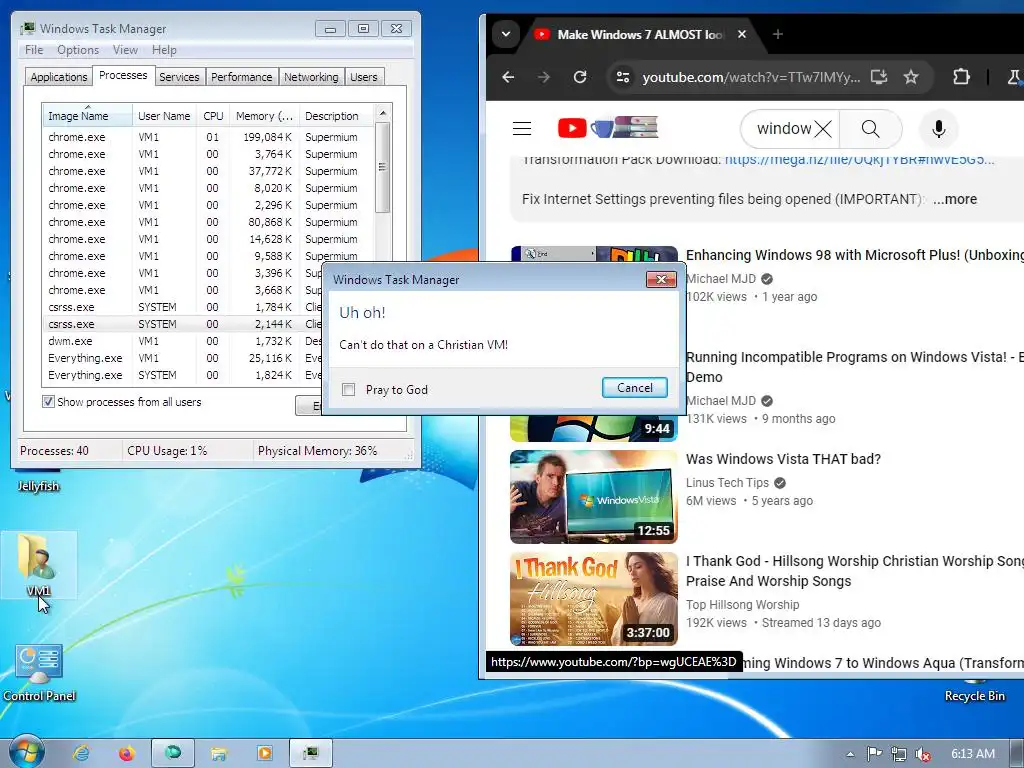Open the mega.nz transformation pack link

point(859,161)
